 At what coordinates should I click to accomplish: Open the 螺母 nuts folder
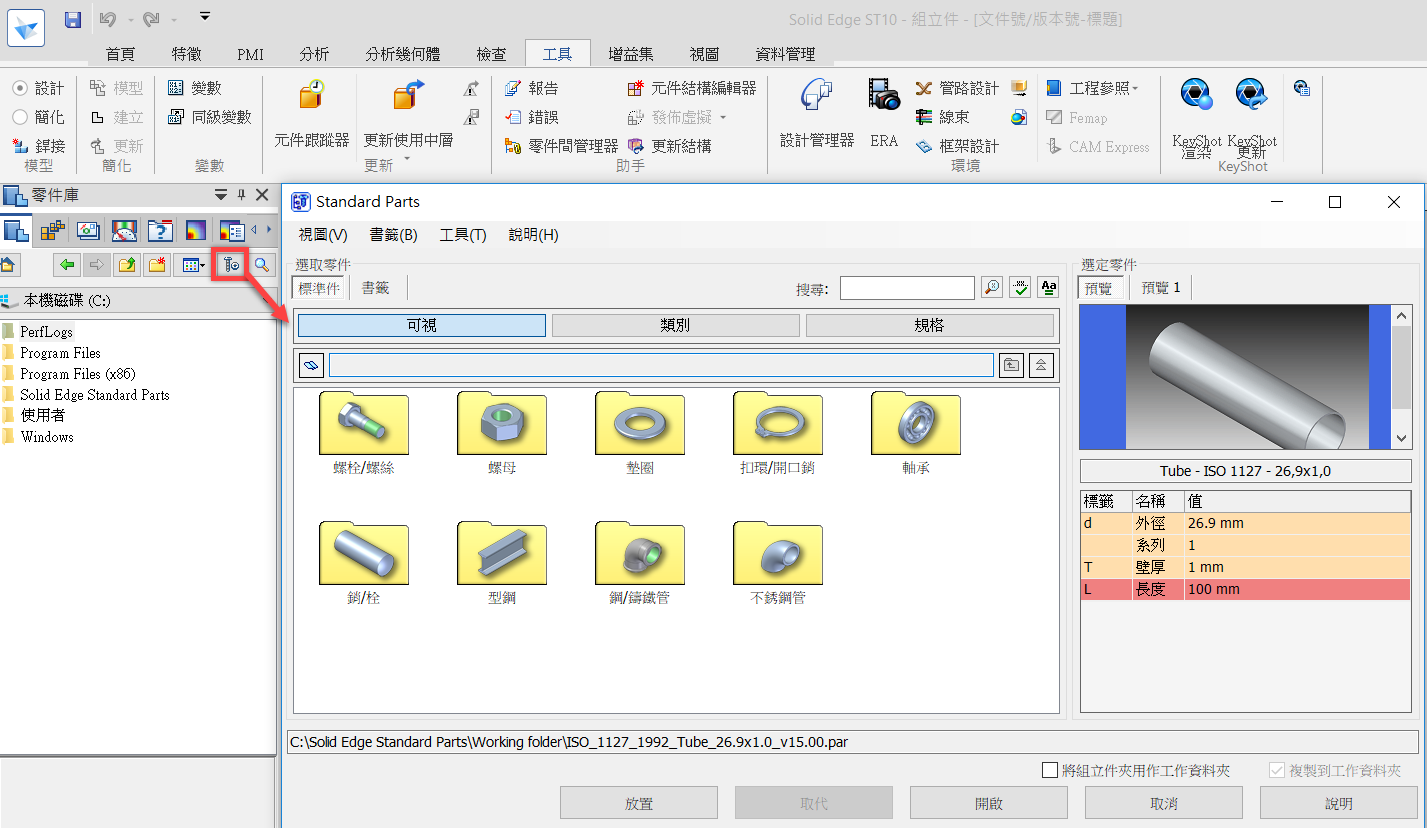point(502,433)
